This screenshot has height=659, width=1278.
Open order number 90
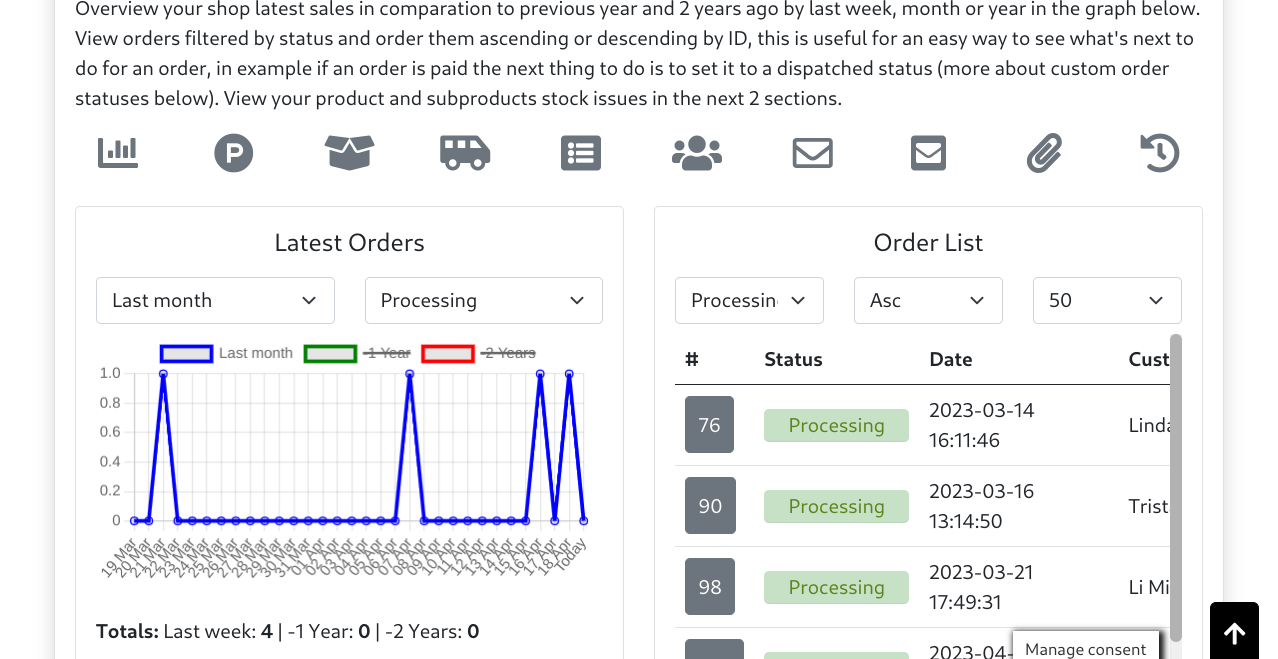pyautogui.click(x=710, y=506)
